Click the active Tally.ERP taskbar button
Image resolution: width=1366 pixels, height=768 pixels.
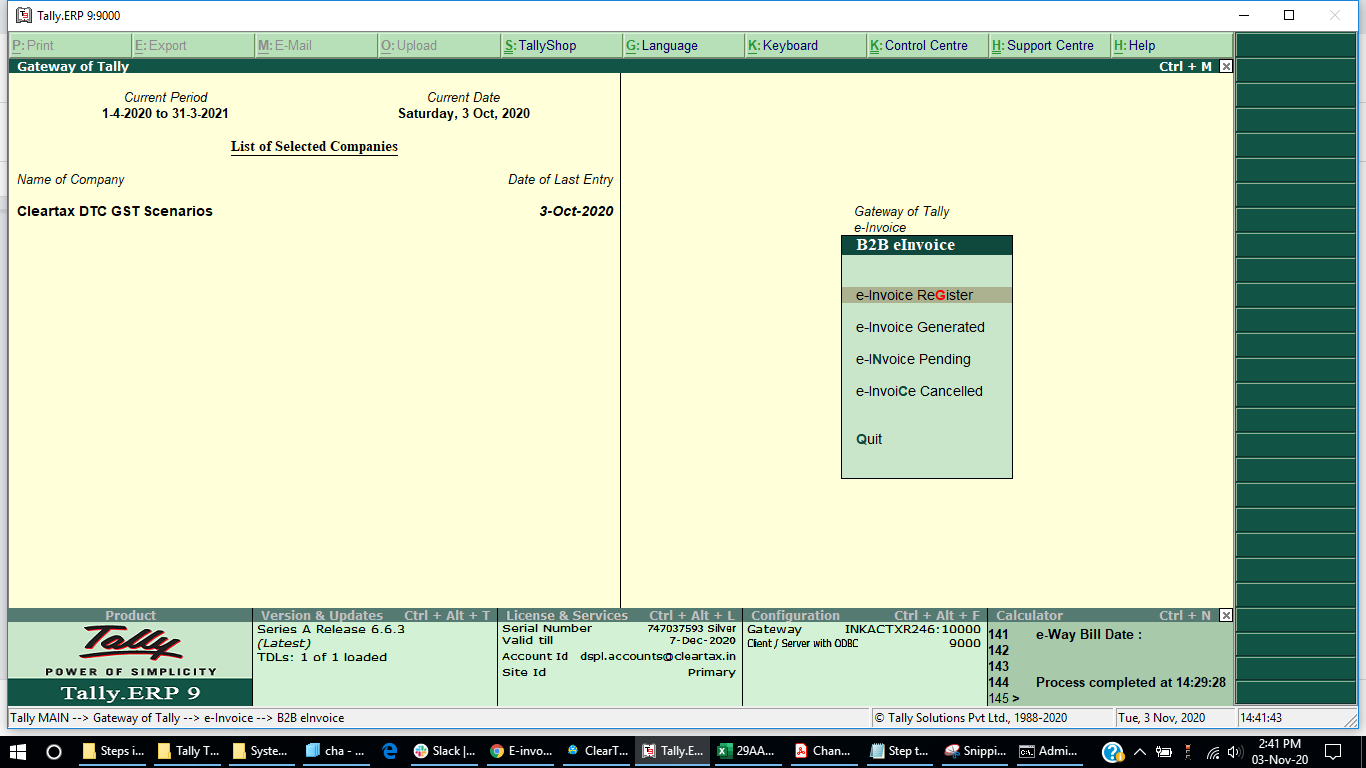[672, 751]
